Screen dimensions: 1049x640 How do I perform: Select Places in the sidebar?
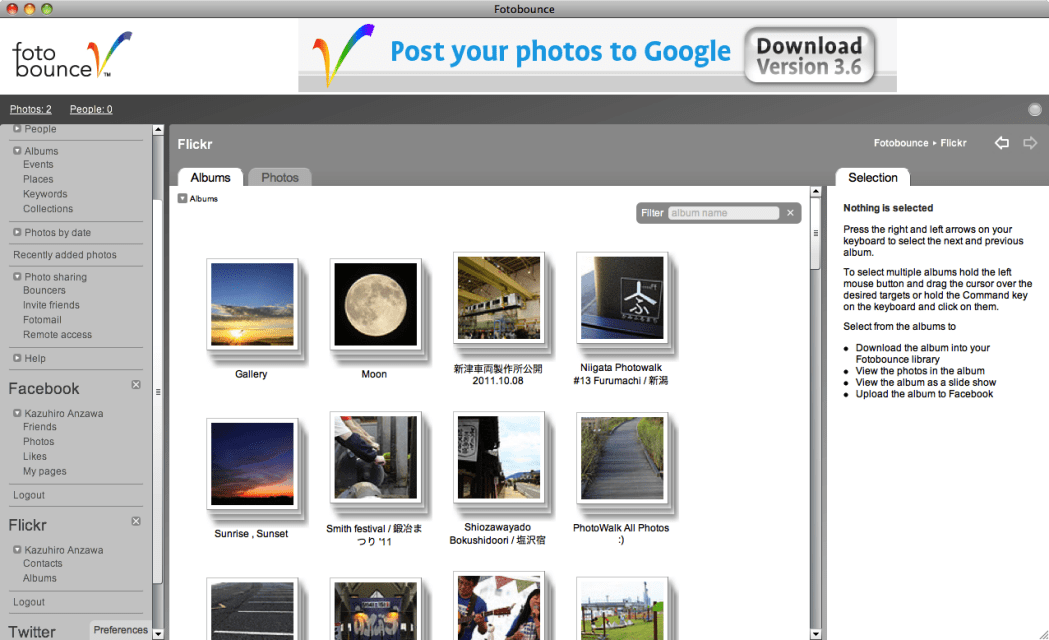38,179
